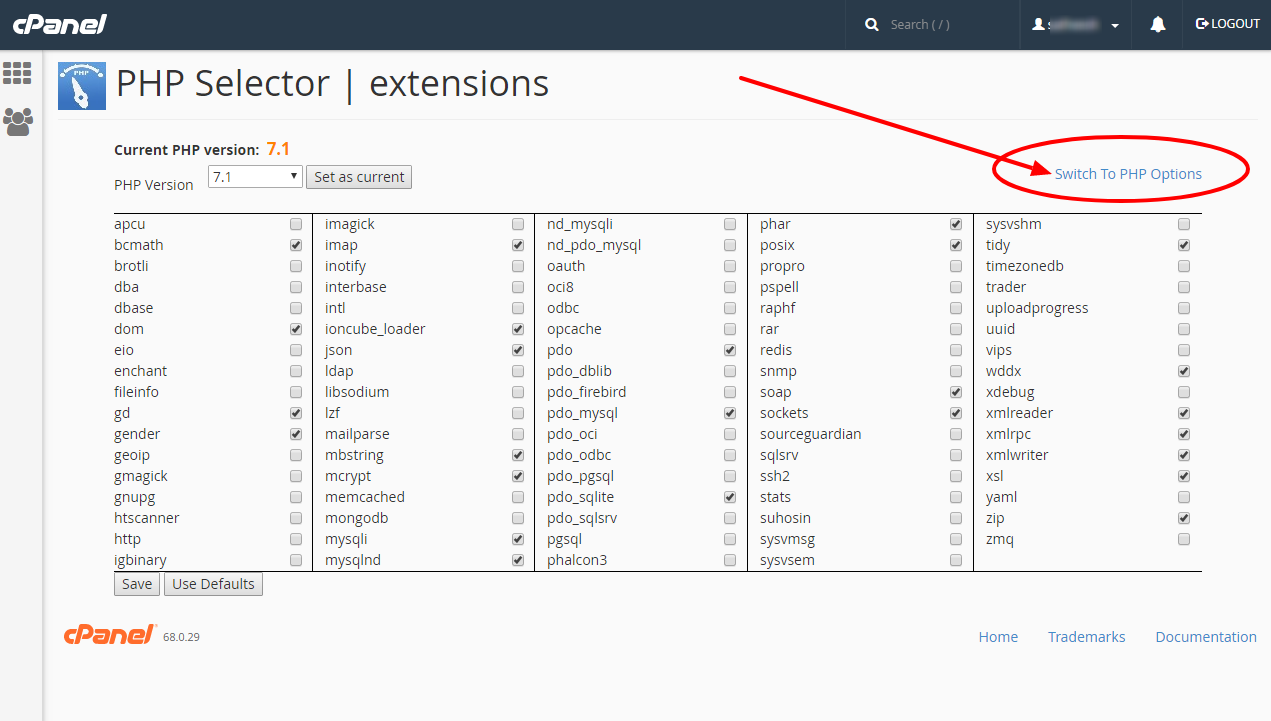This screenshot has width=1271, height=721.
Task: Open the user manager people icon
Action: coord(17,122)
